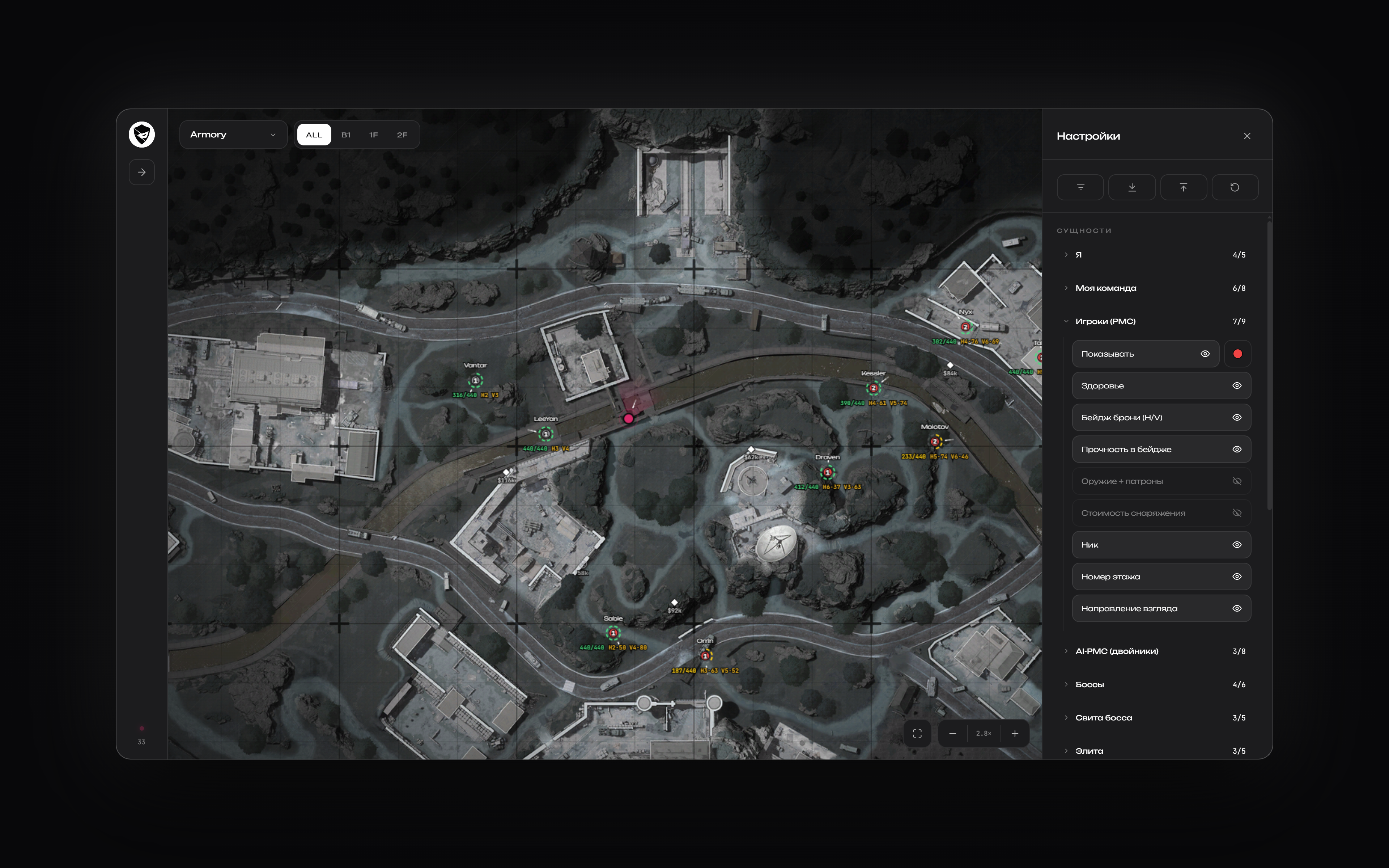The image size is (1389, 868).
Task: Select the Vantar player marker
Action: [475, 380]
